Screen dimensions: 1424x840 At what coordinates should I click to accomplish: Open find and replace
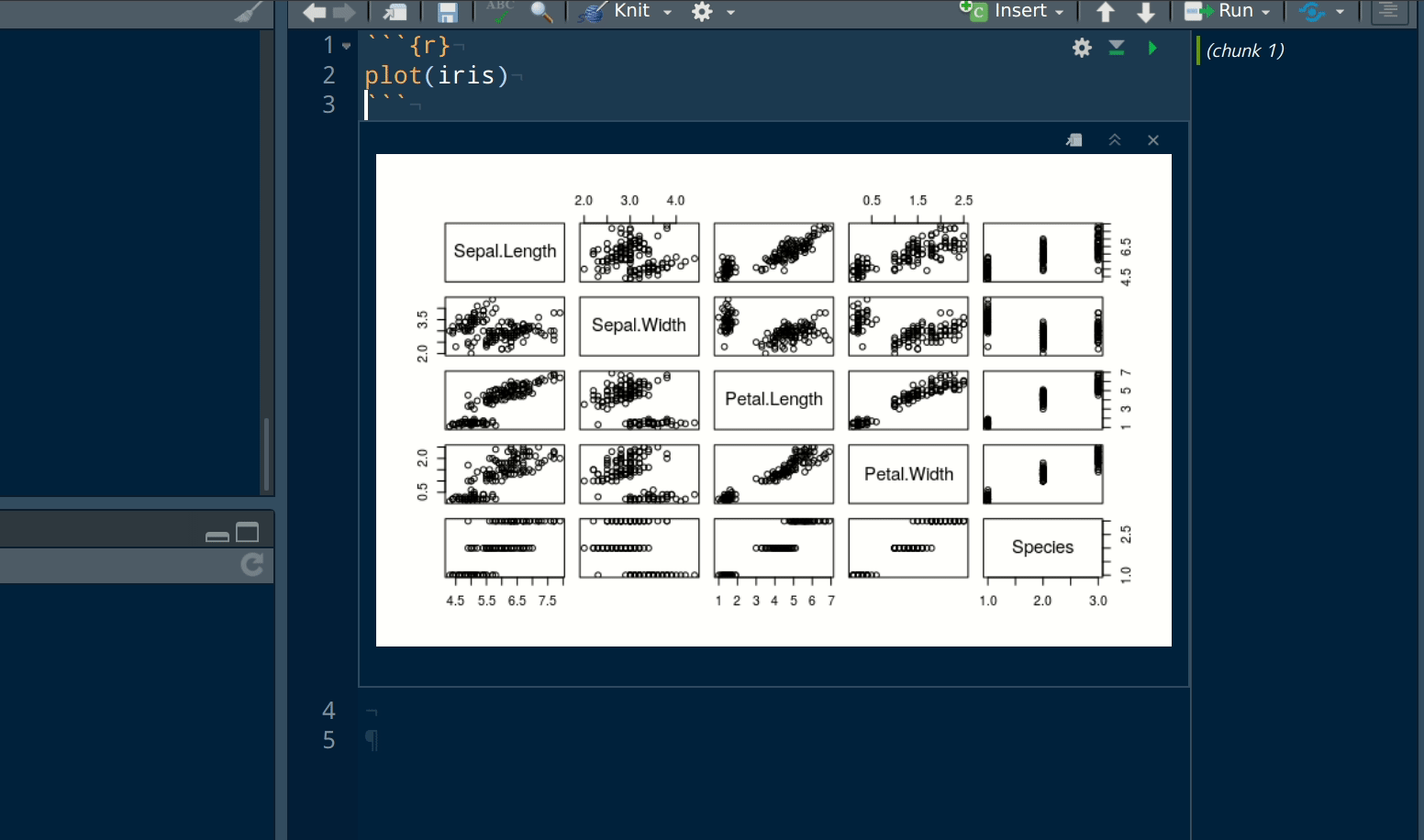540,13
